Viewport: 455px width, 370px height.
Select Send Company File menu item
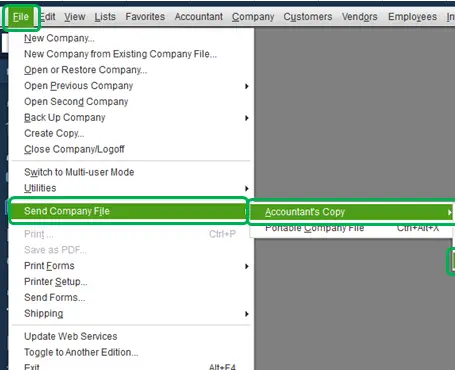point(128,211)
